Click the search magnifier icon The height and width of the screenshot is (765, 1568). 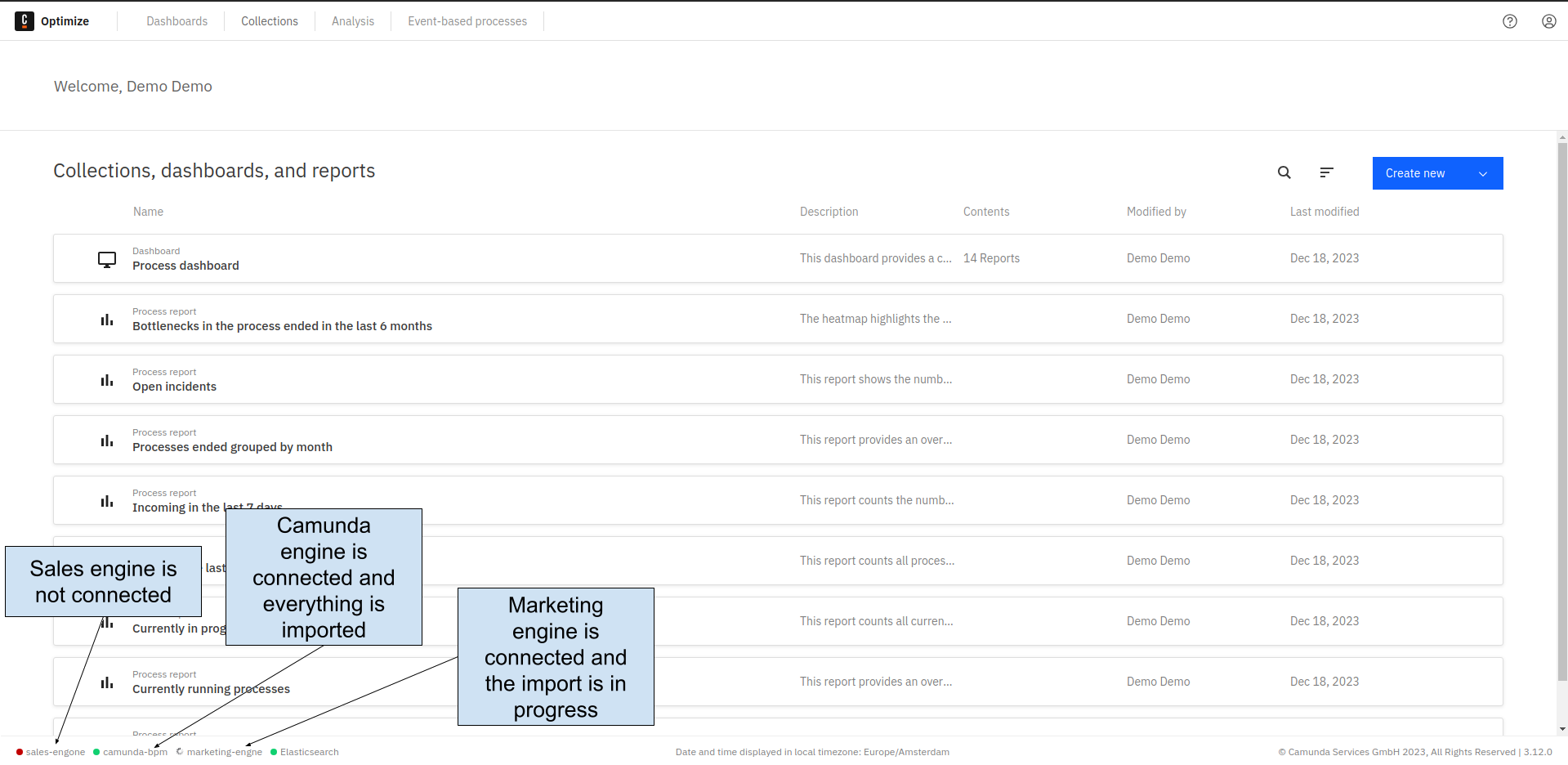tap(1284, 172)
